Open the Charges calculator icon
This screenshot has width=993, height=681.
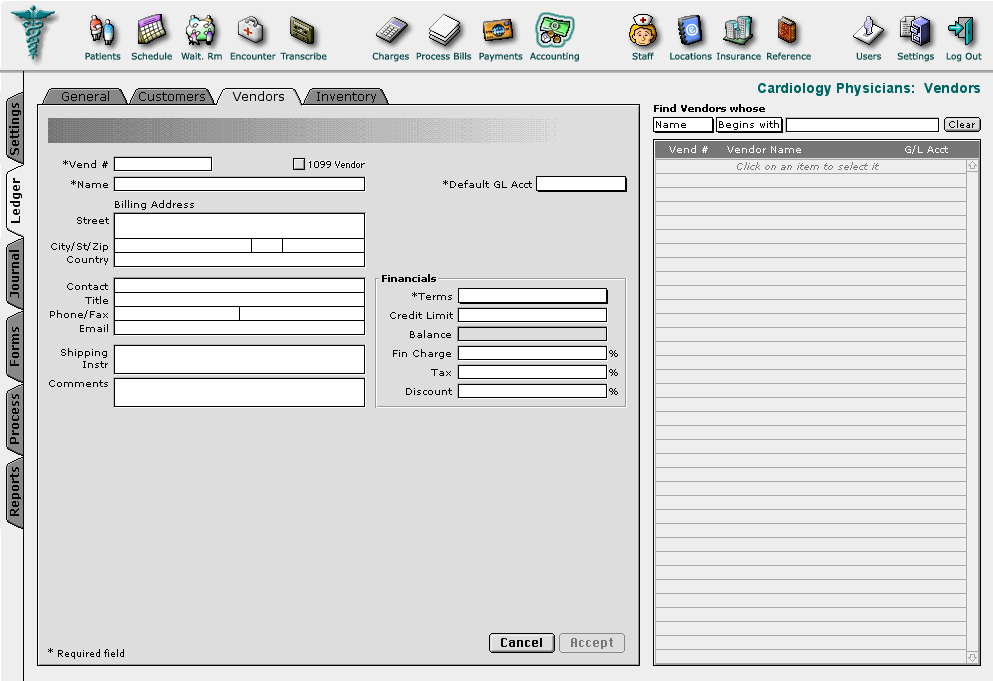[391, 31]
